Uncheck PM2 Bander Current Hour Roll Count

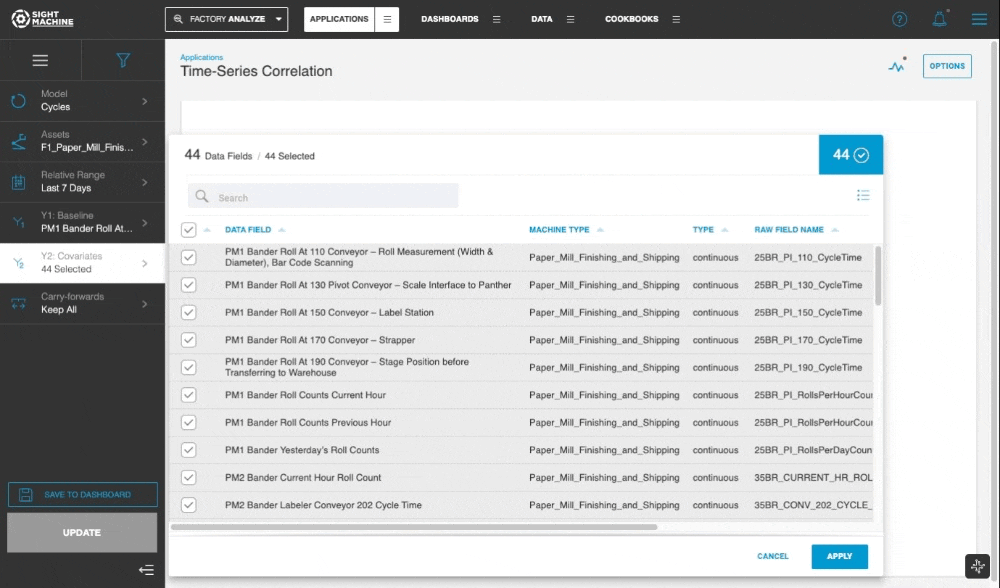coord(188,477)
